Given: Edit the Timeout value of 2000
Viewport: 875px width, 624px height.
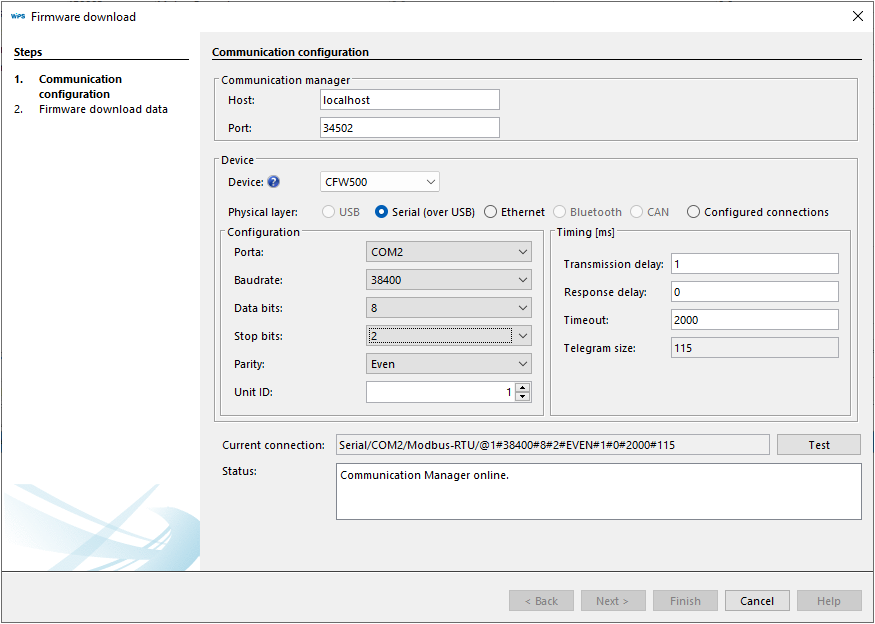Looking at the screenshot, I should pos(754,319).
